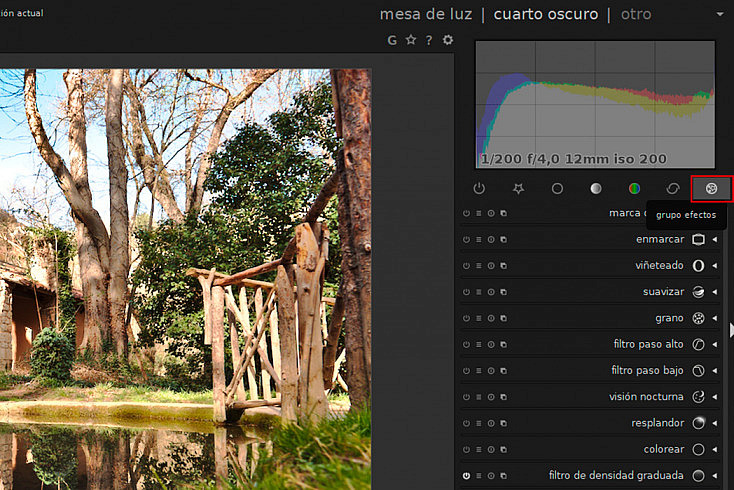Expand the resplandor module arrow
This screenshot has width=734, height=490.
click(x=715, y=423)
